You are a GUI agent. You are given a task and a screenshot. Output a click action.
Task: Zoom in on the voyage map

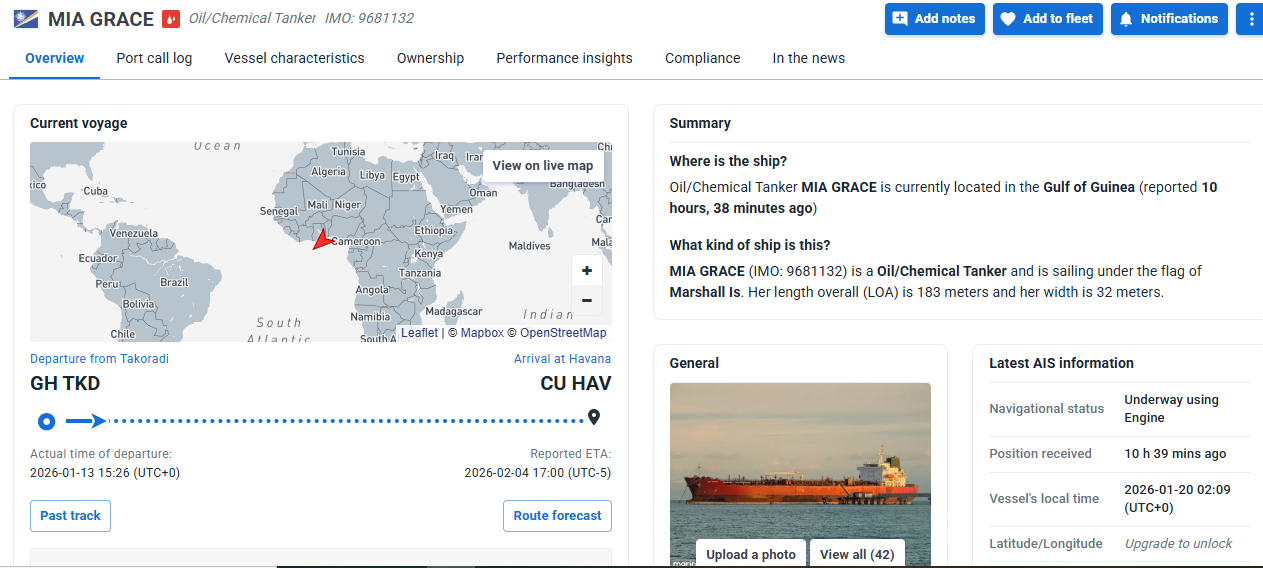(586, 271)
